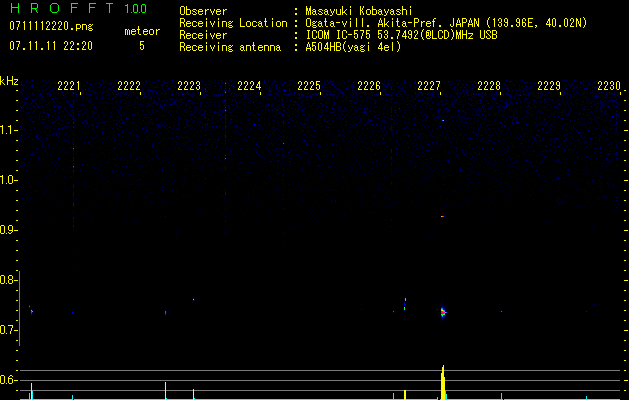The image size is (629, 400).
Task: Click the 2228 time axis marker
Action: click(x=489, y=86)
